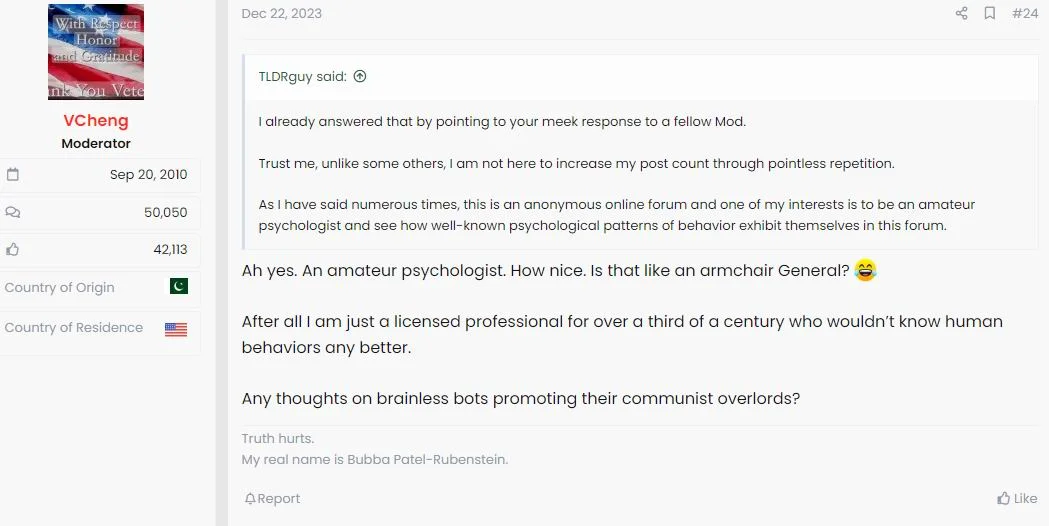
Task: Click the messages count icon
Action: point(13,212)
